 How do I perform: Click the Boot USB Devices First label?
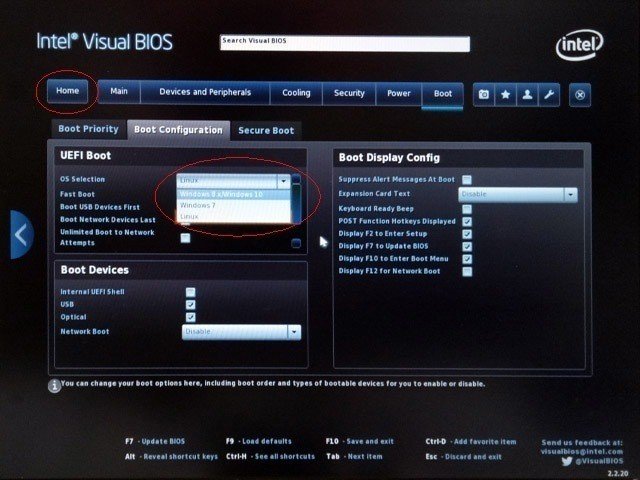click(100, 207)
